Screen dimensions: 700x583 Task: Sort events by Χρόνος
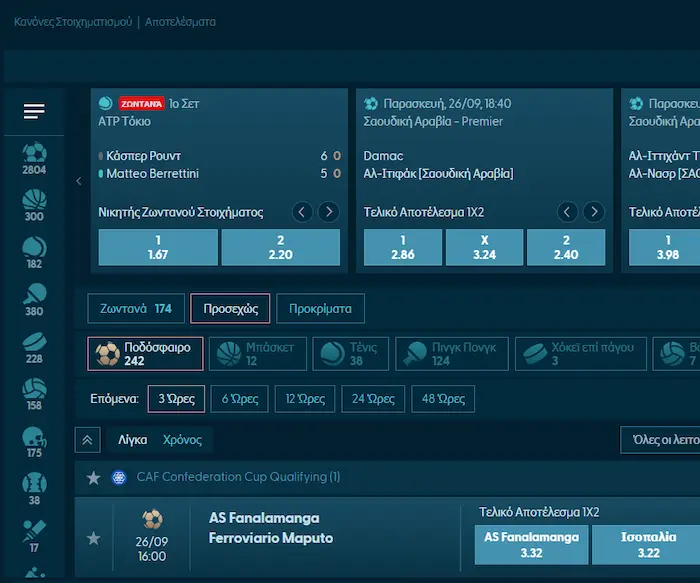coord(182,440)
